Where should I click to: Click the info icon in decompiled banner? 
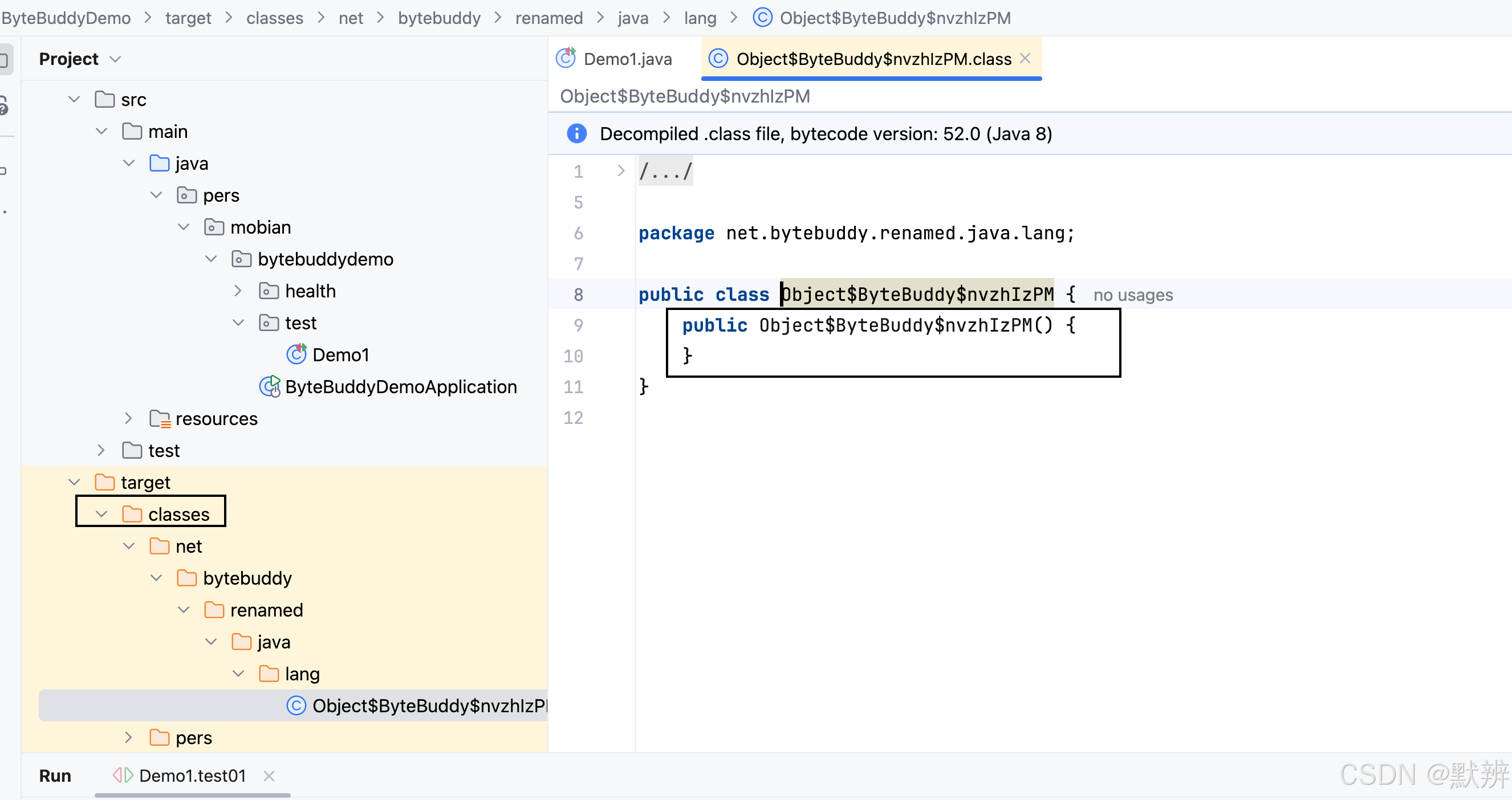click(x=576, y=134)
